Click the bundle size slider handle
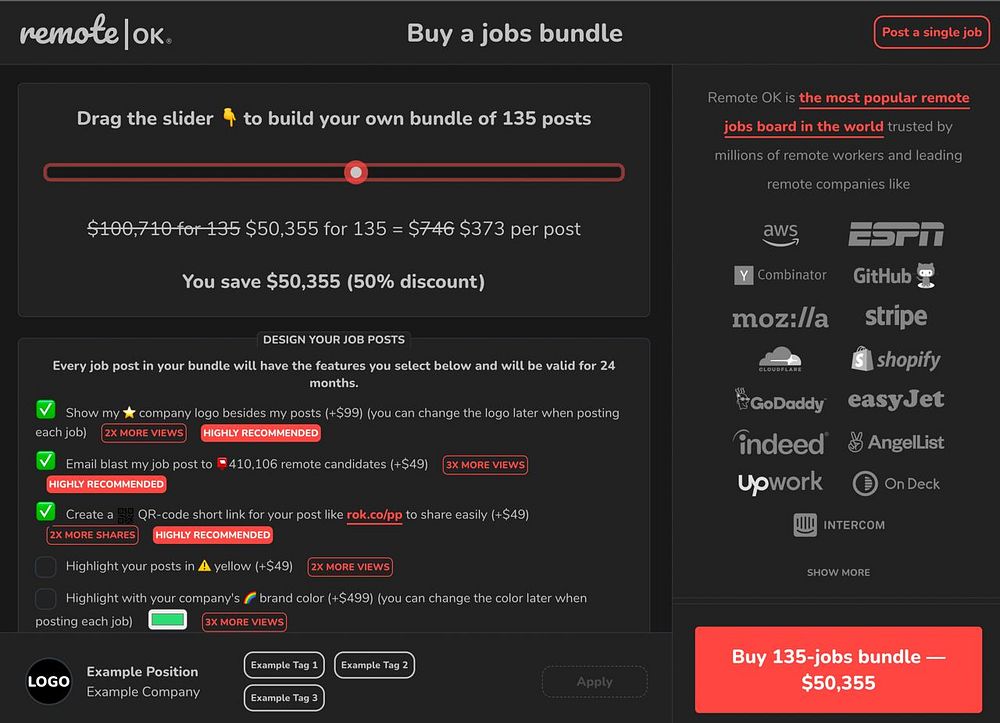The width and height of the screenshot is (1000, 723). coord(356,172)
